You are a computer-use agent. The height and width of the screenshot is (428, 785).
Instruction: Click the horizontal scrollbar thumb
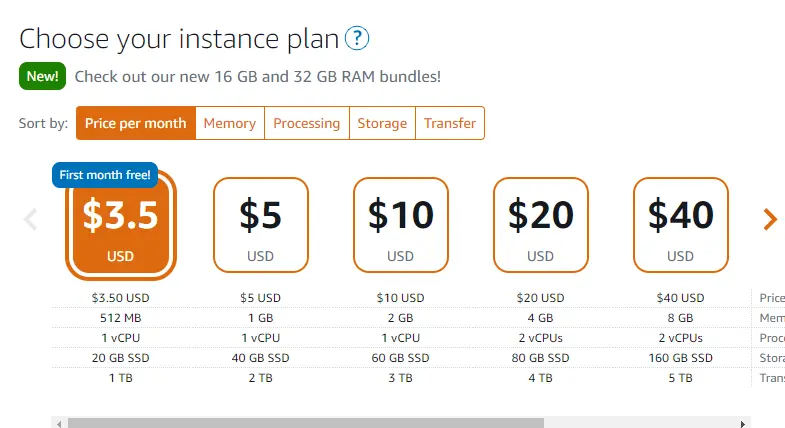tap(306, 423)
